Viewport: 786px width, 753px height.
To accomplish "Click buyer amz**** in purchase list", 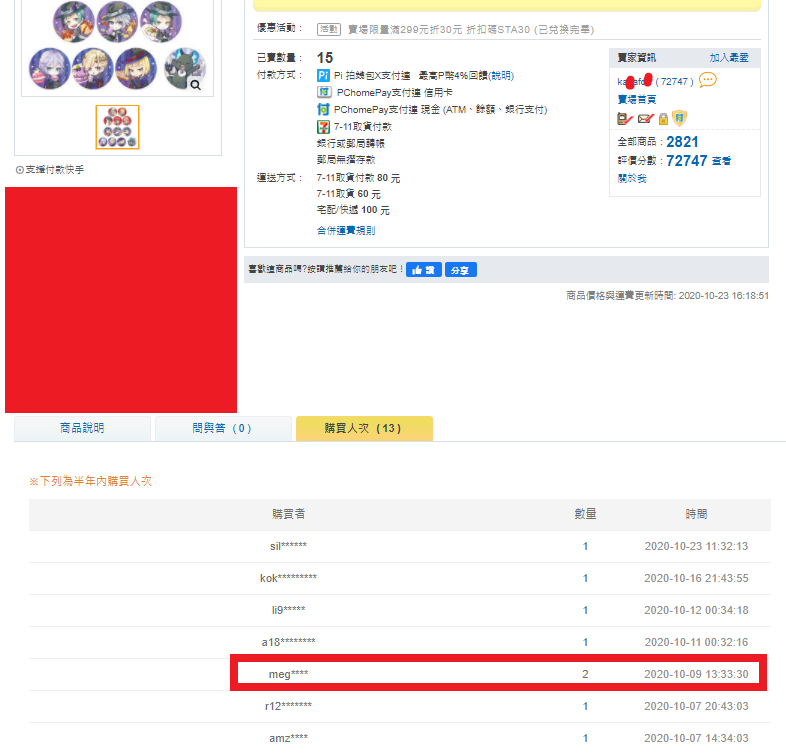I will click(x=288, y=738).
